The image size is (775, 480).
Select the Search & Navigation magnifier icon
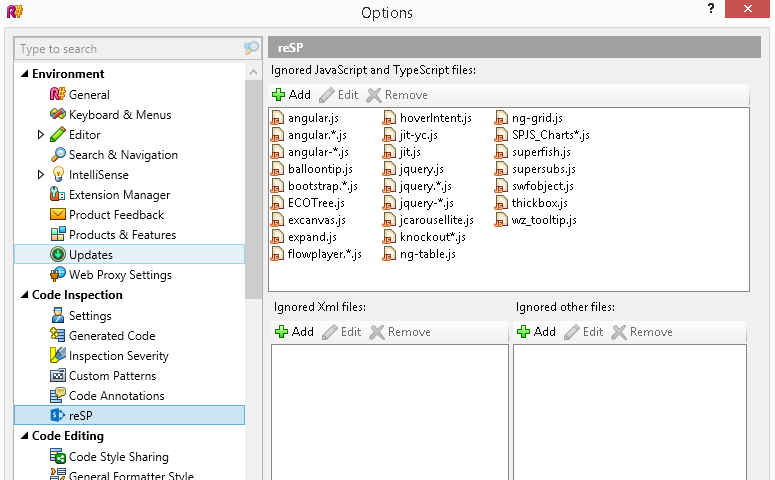pyautogui.click(x=58, y=155)
